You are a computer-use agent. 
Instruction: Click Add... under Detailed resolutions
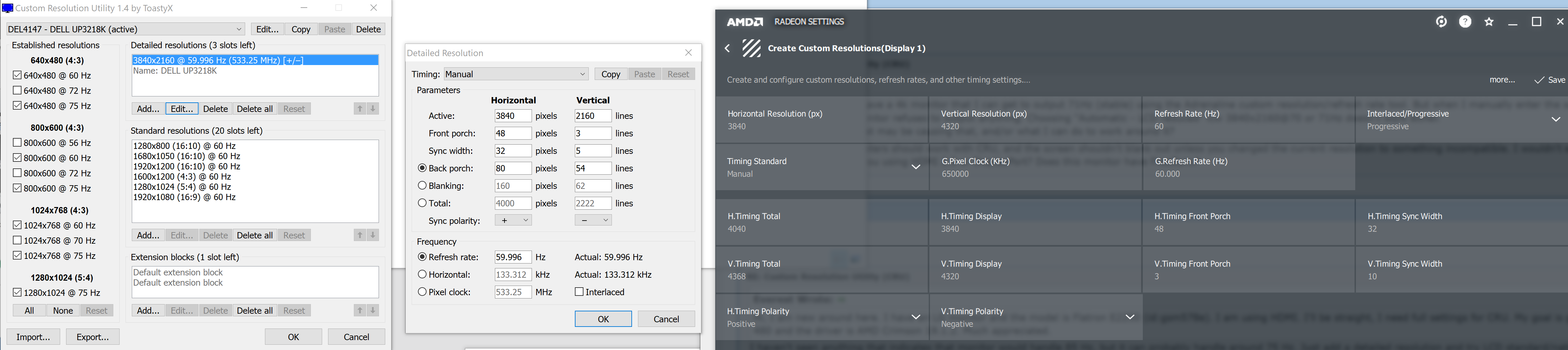pos(148,109)
